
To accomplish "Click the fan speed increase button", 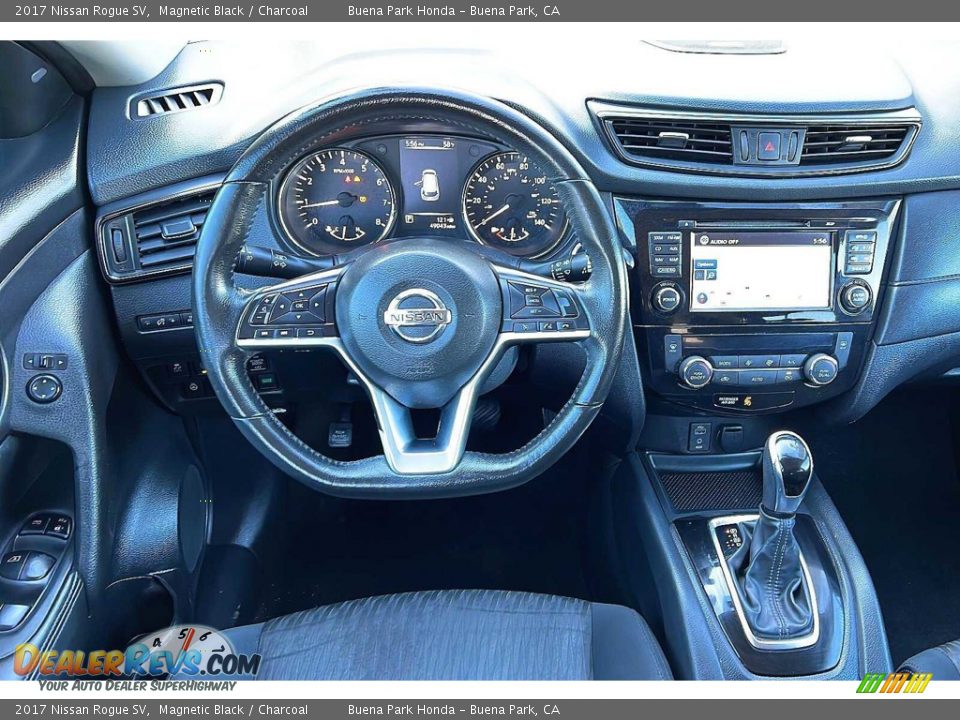I will pos(770,363).
